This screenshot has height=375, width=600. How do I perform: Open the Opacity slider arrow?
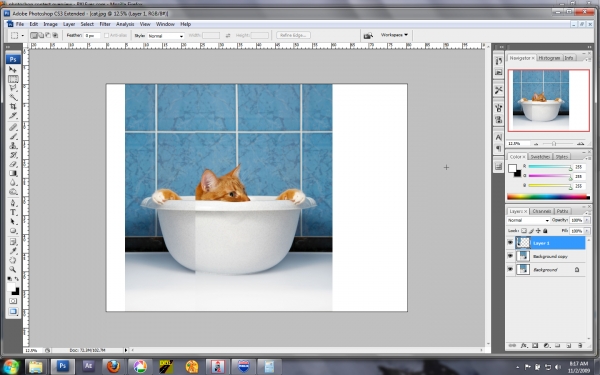(x=587, y=220)
